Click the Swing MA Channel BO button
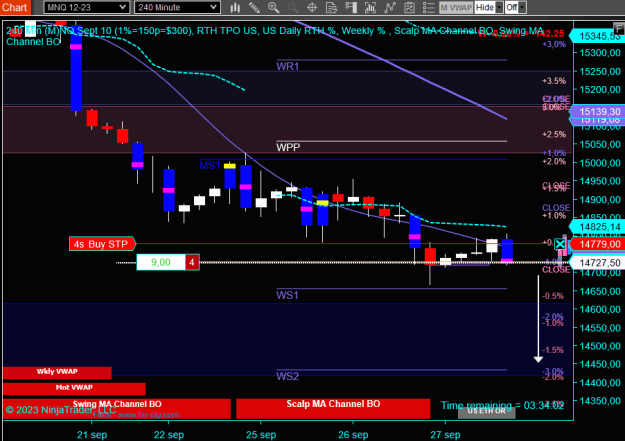The image size is (625, 441). [117, 408]
